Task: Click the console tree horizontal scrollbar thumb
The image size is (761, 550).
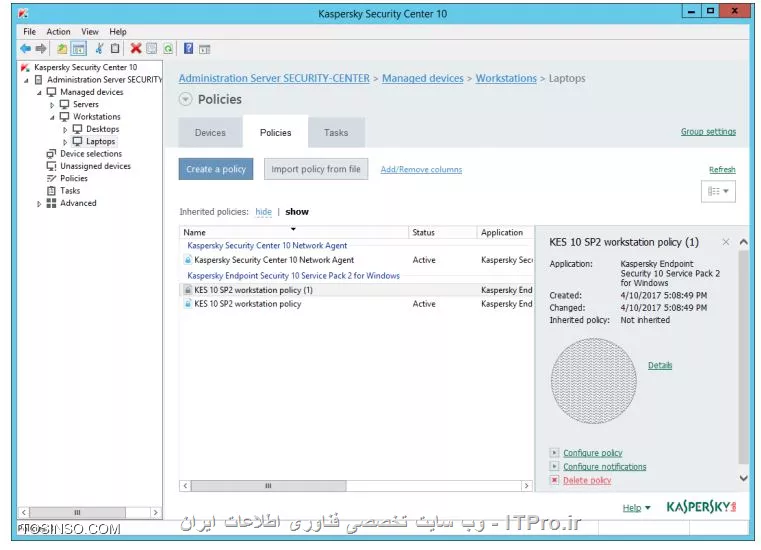Action: tap(77, 512)
